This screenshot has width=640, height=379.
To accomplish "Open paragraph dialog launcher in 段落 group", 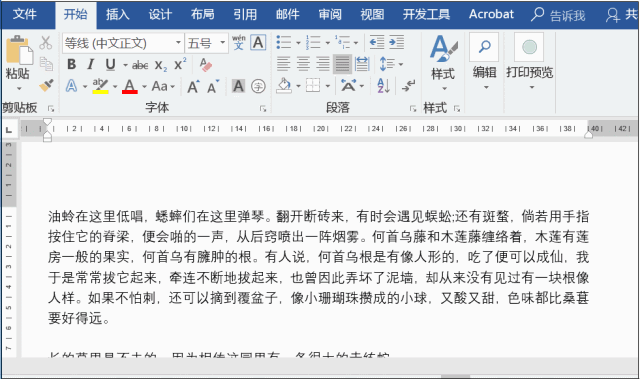I will 413,109.
